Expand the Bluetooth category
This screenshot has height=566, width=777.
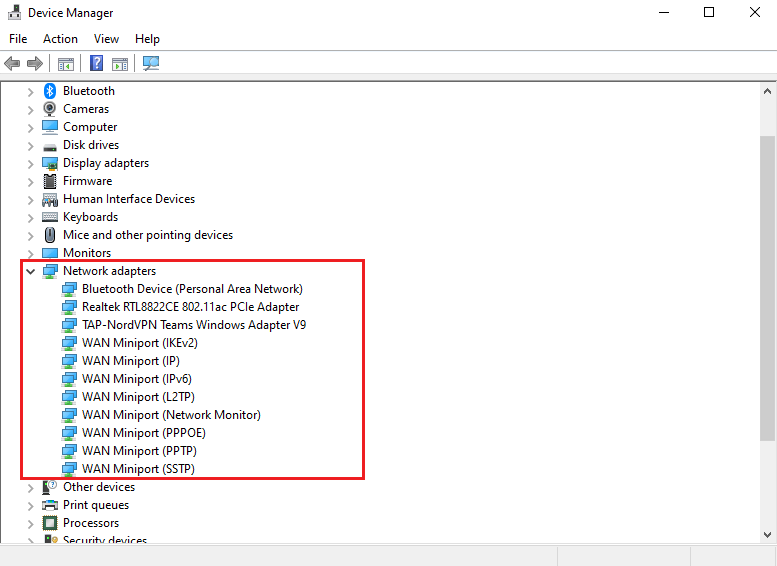pyautogui.click(x=31, y=92)
